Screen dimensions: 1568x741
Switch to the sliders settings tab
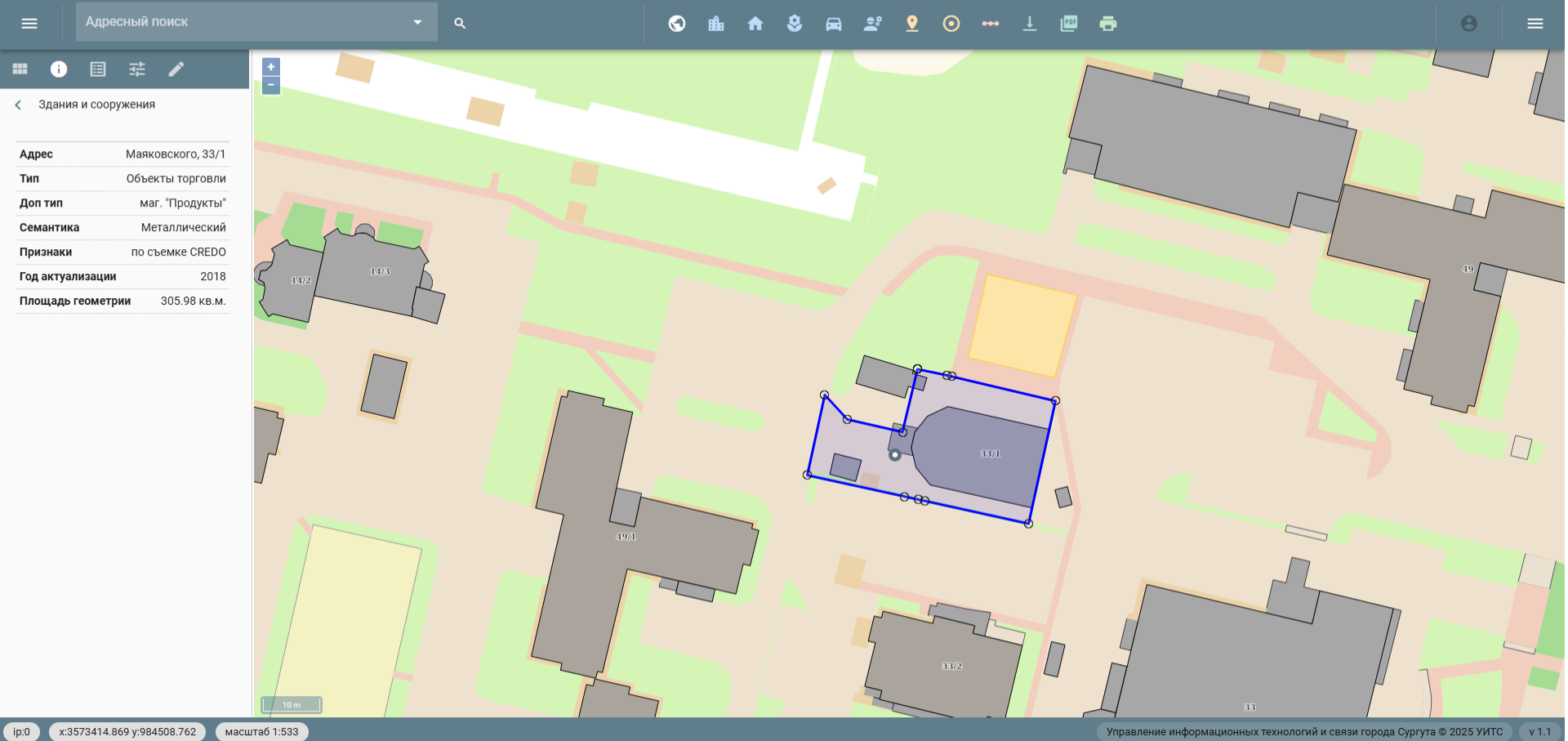(x=137, y=69)
